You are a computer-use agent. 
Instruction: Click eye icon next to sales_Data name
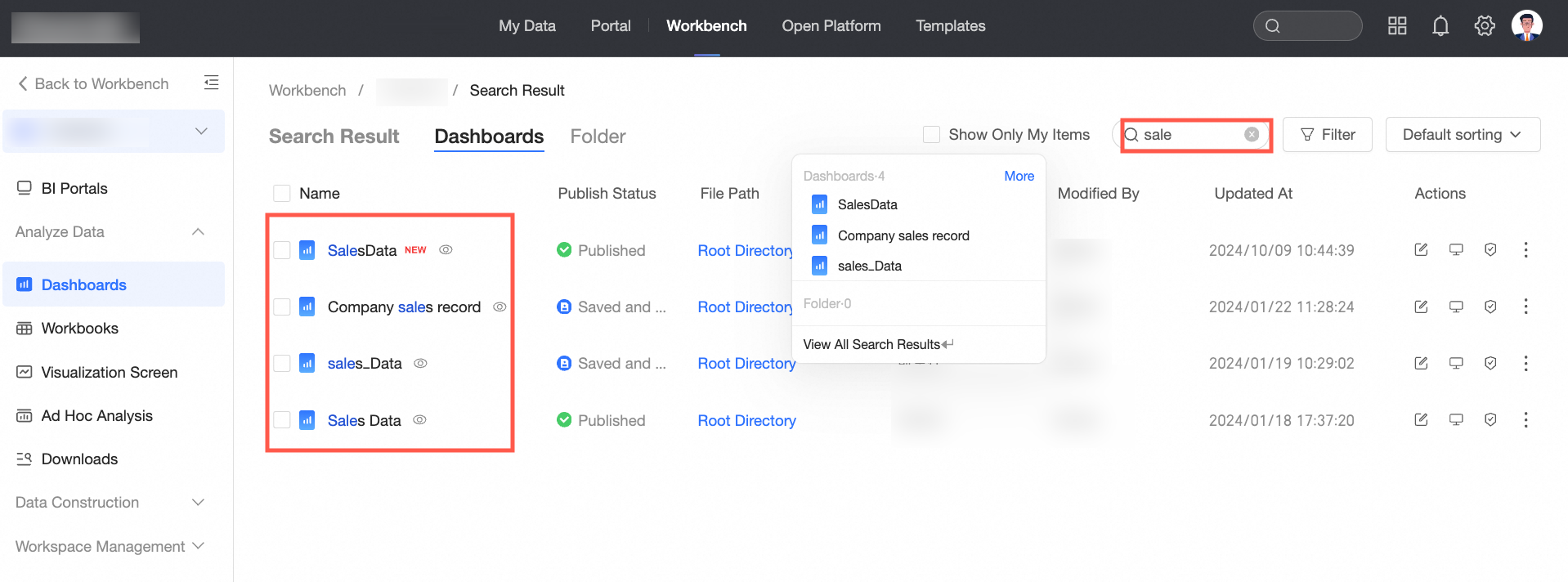pos(420,363)
